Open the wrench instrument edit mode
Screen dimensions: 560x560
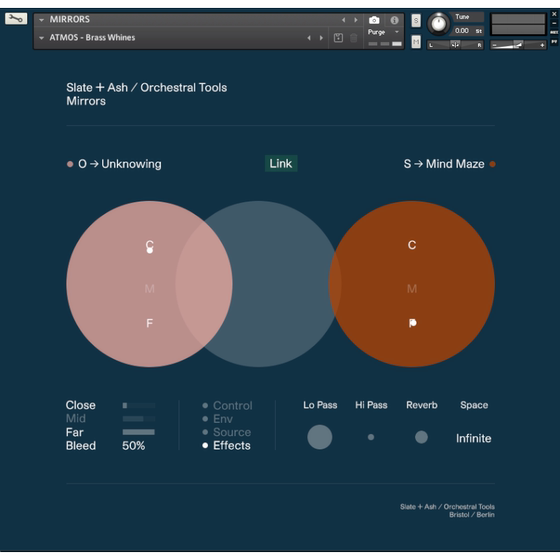tap(16, 19)
